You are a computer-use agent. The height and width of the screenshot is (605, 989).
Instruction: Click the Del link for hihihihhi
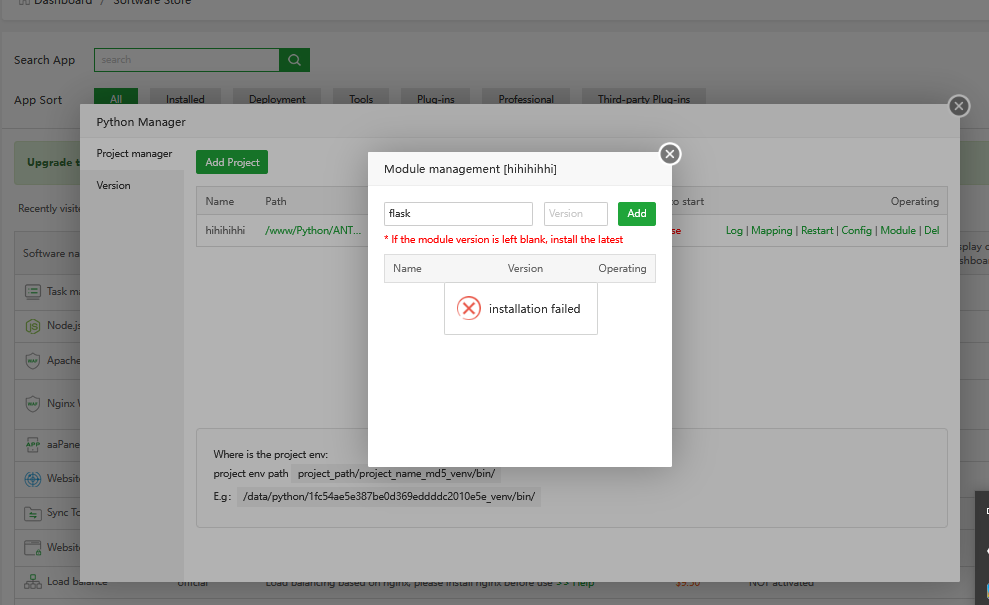[x=931, y=231]
